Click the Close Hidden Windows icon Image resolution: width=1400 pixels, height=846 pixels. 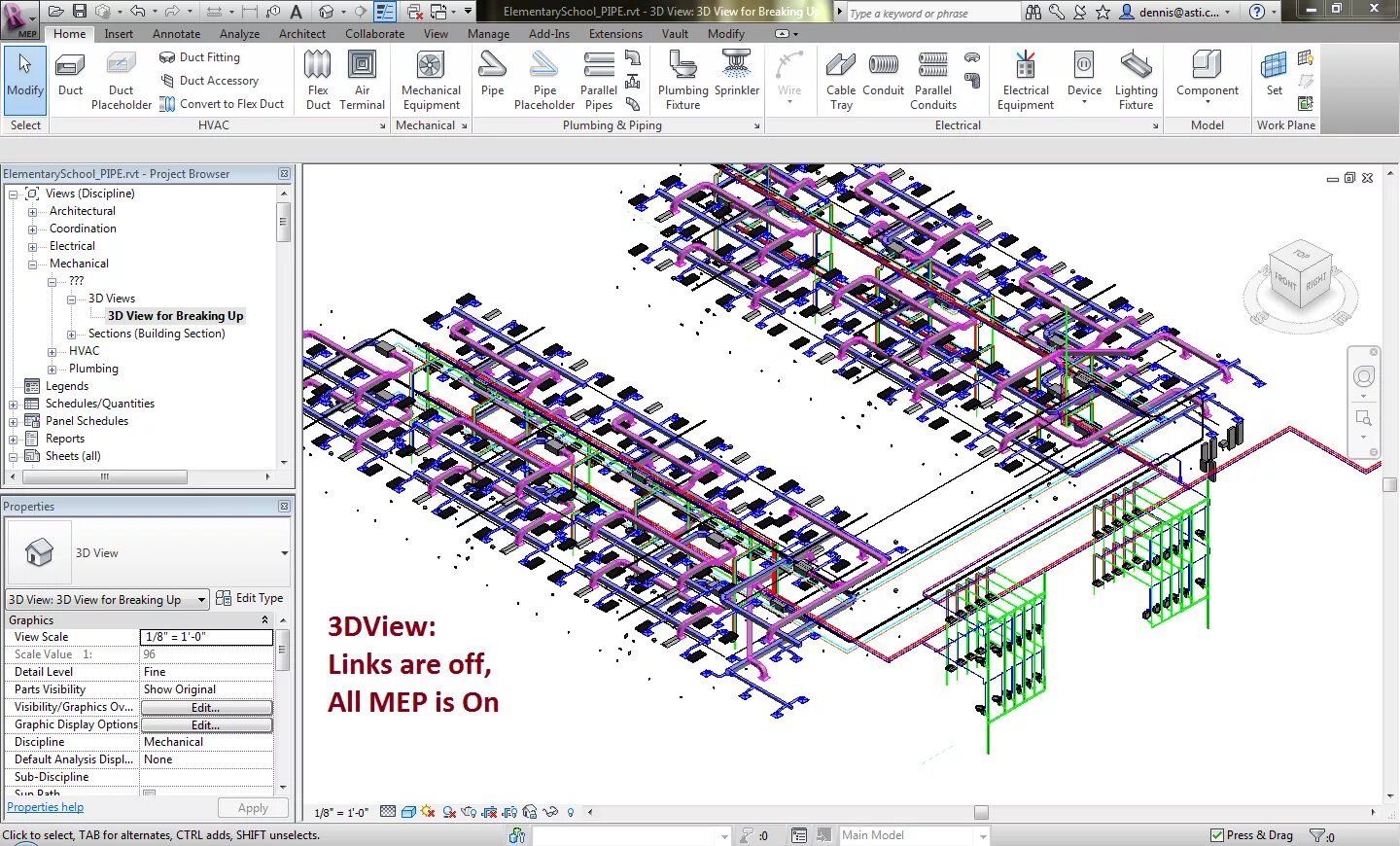click(x=415, y=12)
